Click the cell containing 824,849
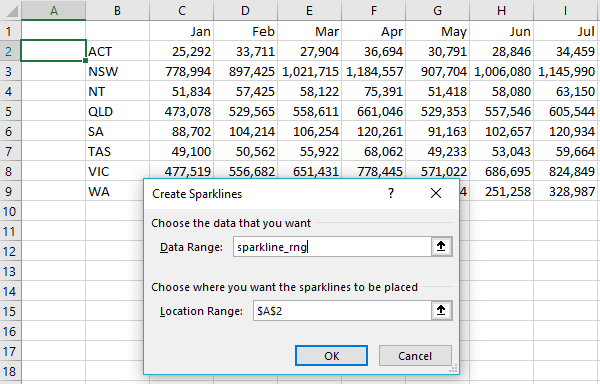The image size is (600, 384). click(567, 171)
